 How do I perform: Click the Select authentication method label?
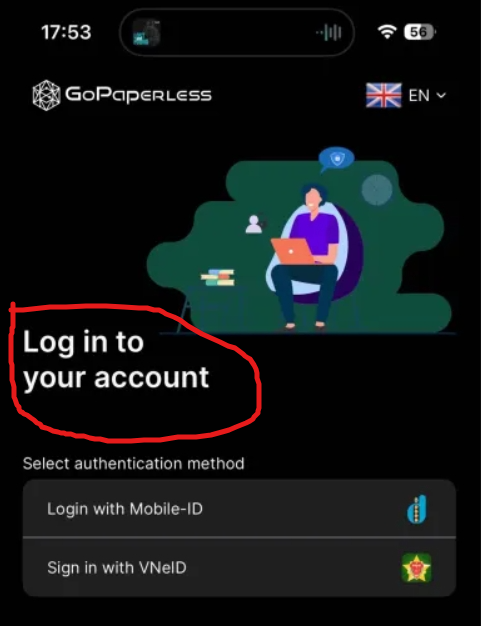(x=133, y=464)
